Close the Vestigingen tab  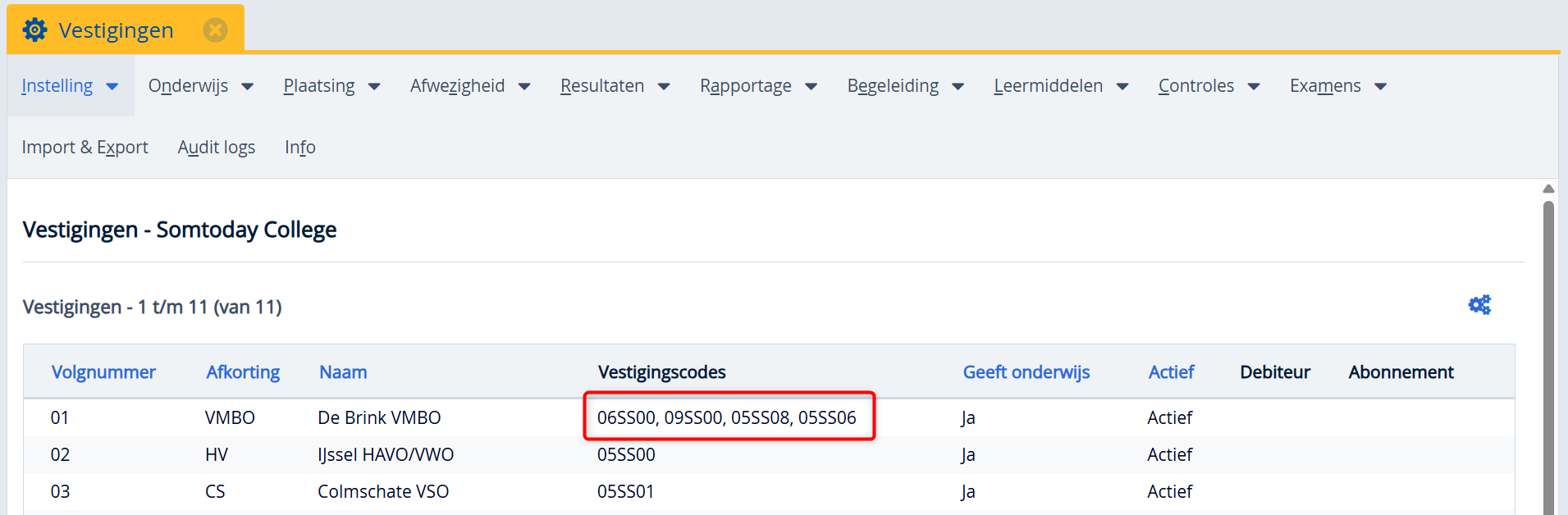(215, 30)
